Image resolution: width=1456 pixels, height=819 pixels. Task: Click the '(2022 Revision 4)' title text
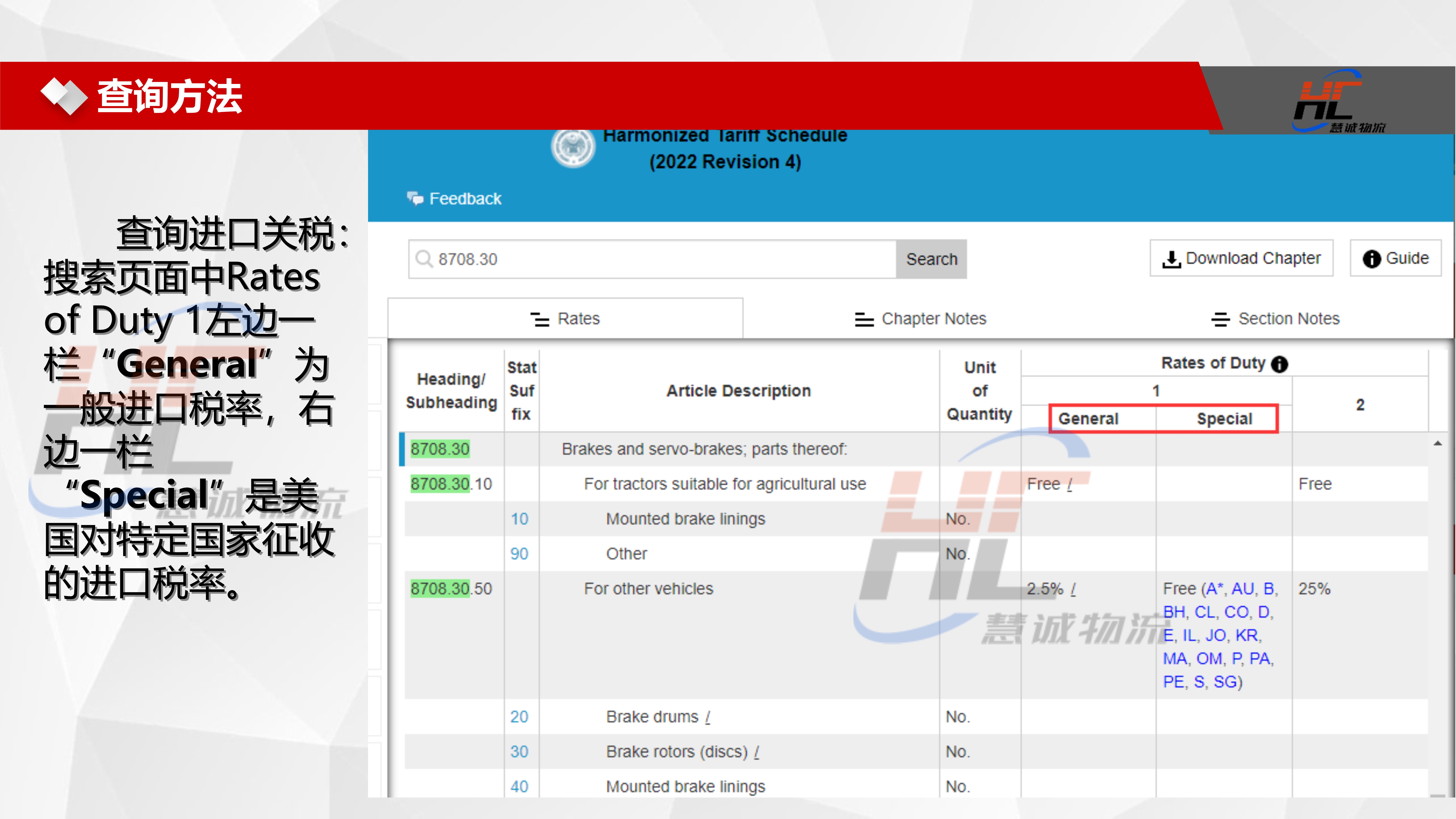(725, 162)
